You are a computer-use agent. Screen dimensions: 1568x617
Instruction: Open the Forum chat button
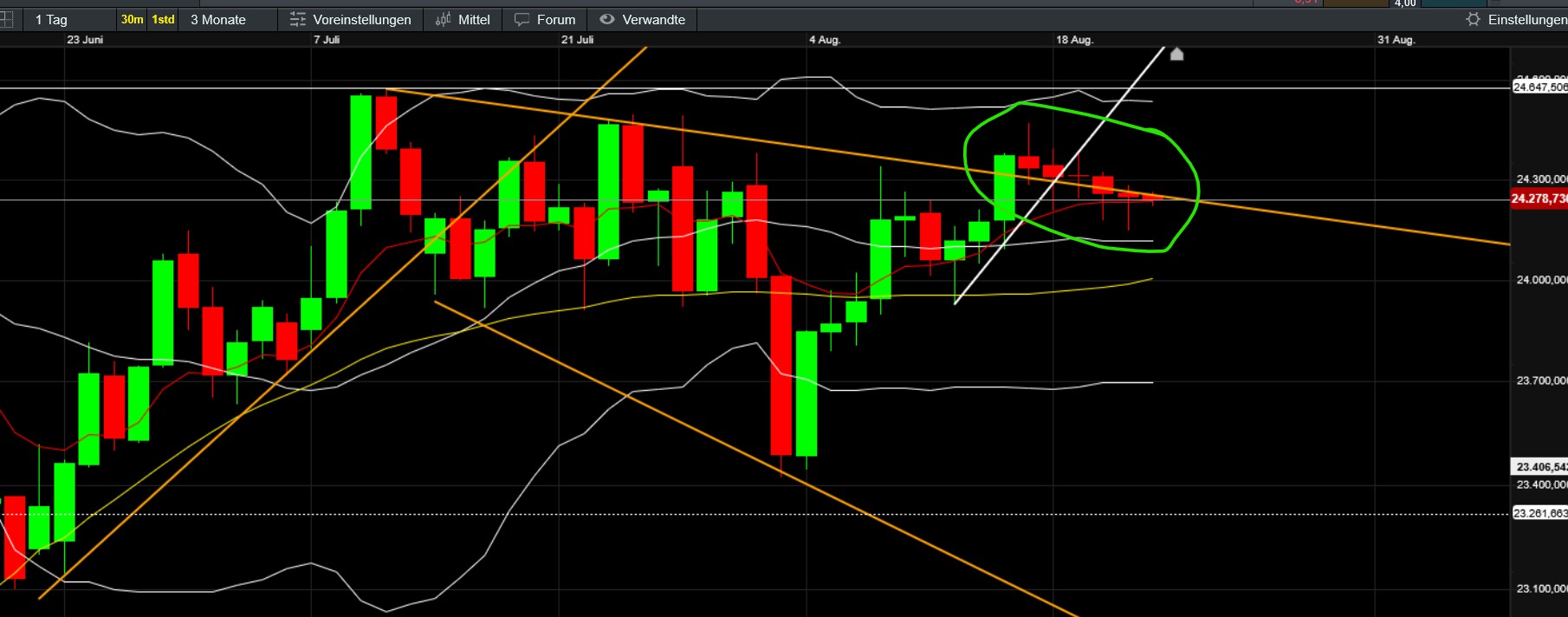coord(545,19)
